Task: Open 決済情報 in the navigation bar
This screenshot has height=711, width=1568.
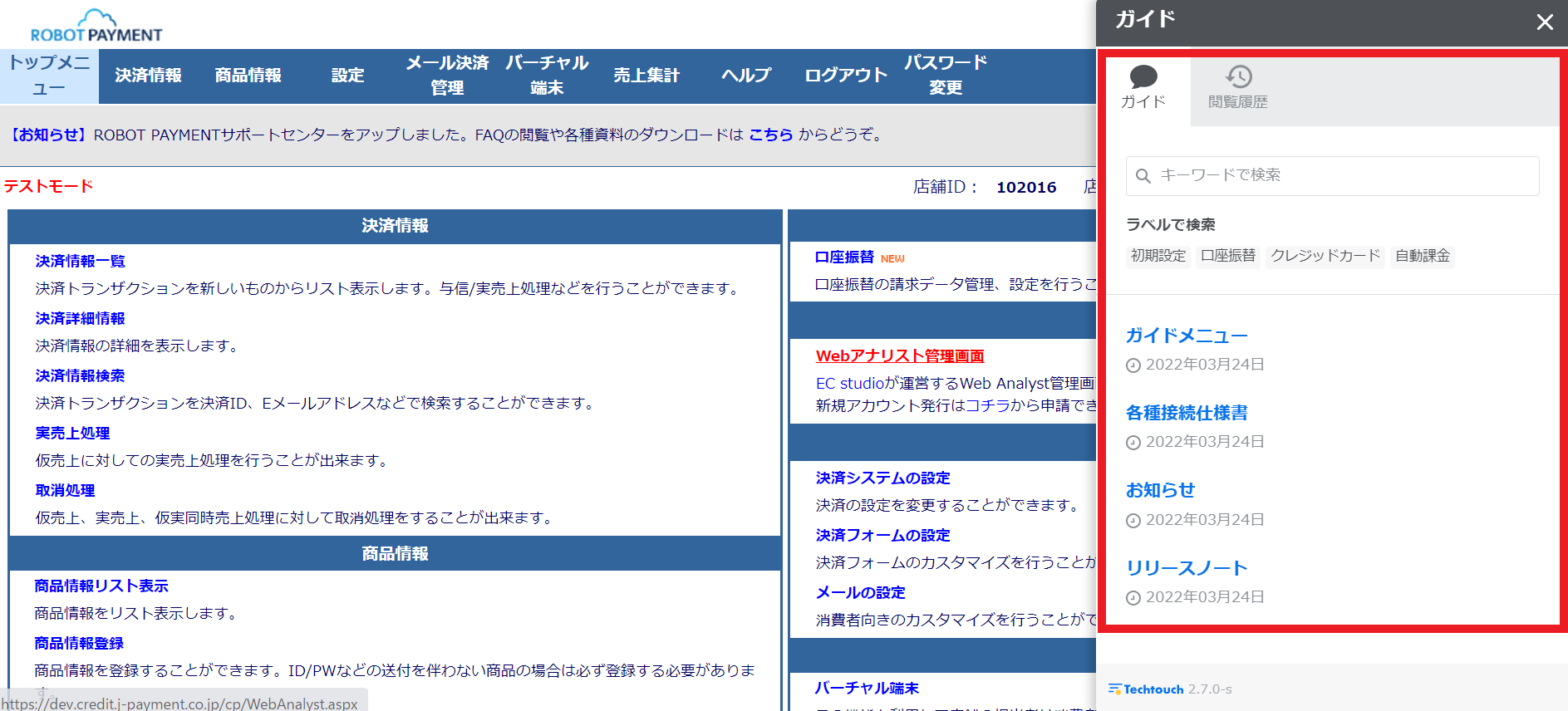Action: [x=148, y=76]
